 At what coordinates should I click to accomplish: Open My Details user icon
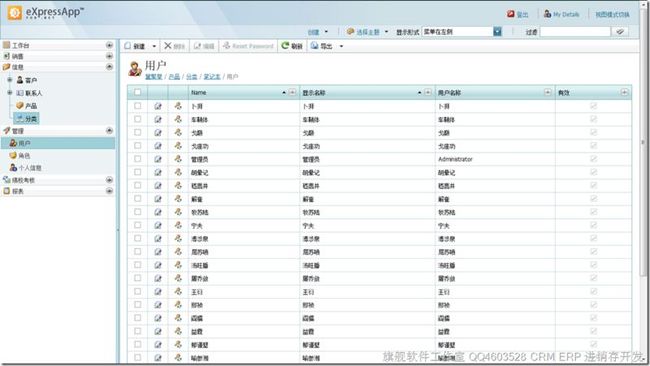click(547, 14)
